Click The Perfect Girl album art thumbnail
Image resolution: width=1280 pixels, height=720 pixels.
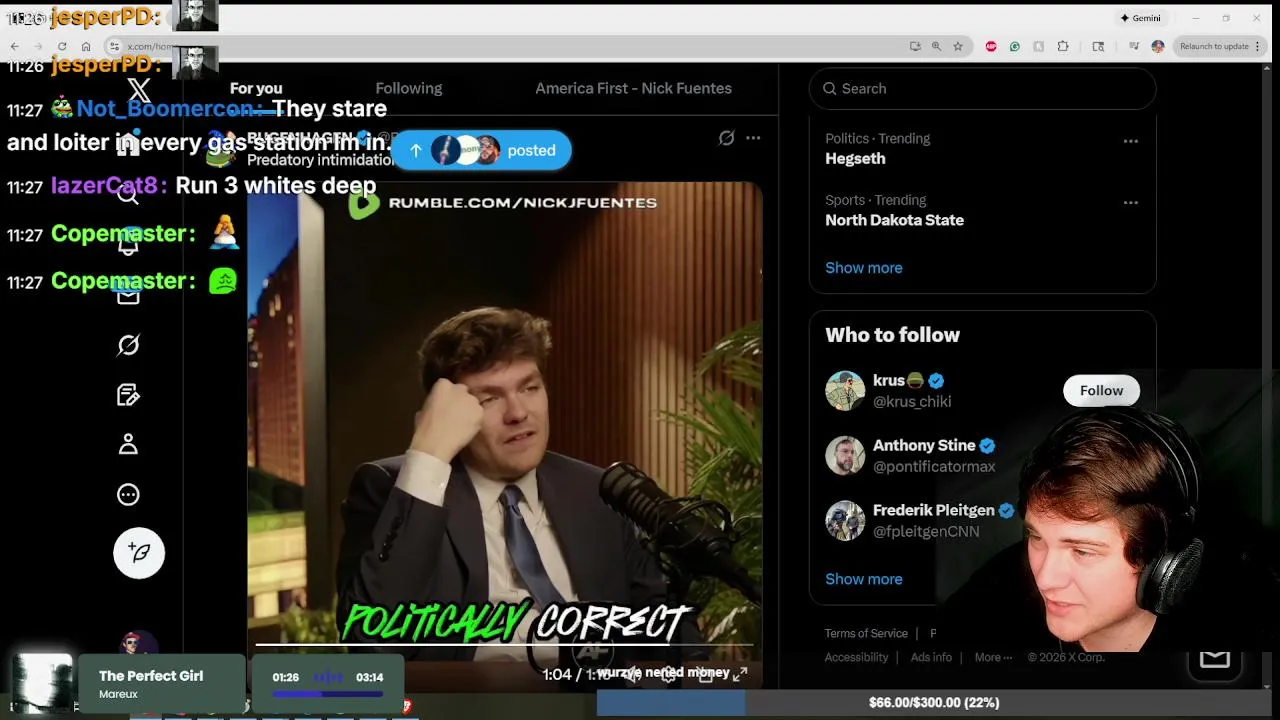[x=43, y=682]
